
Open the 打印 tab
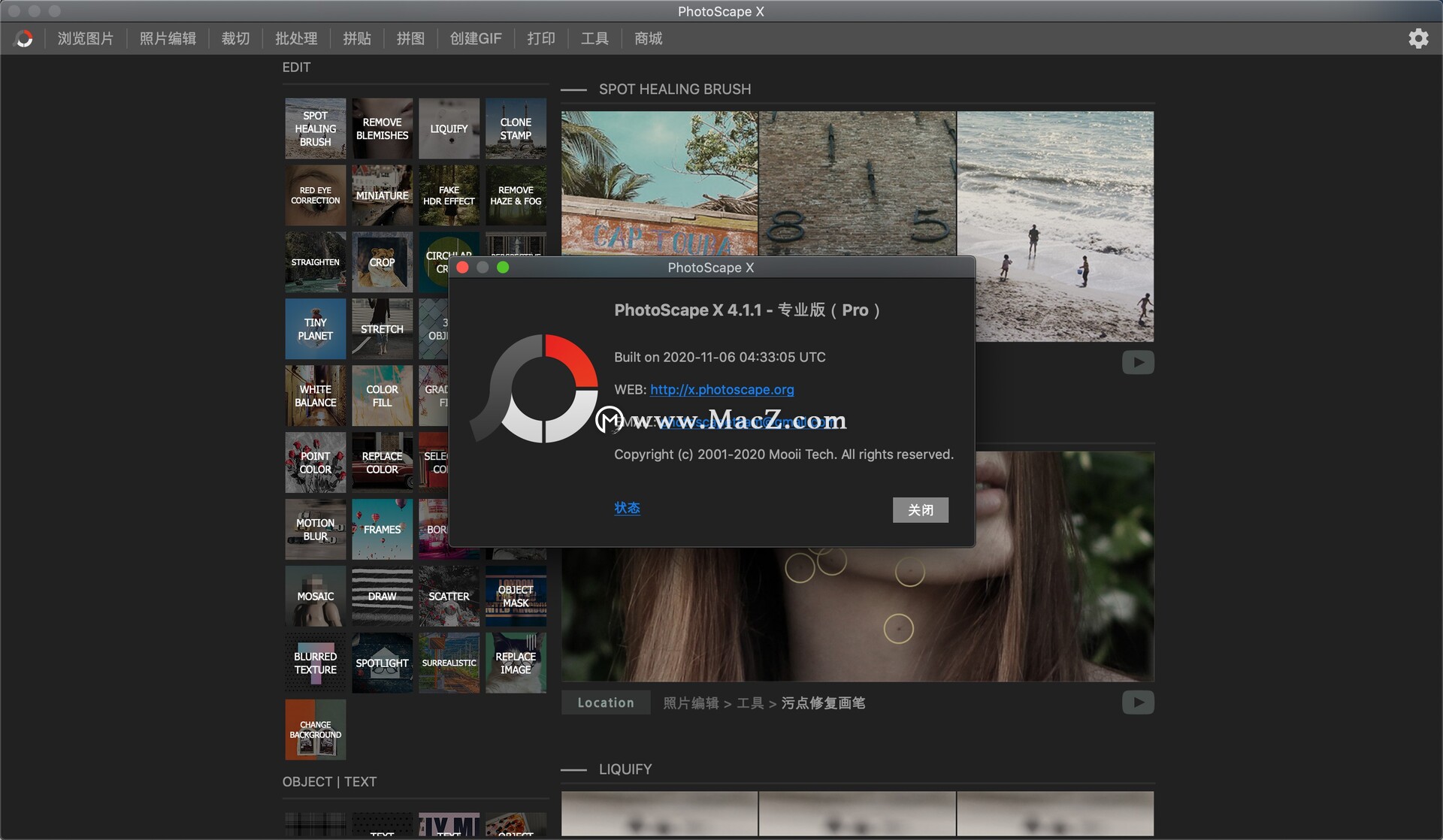click(541, 38)
